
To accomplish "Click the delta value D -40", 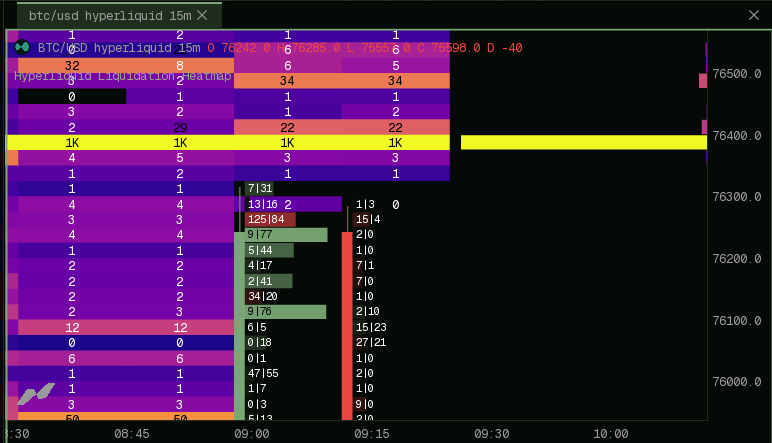I will tap(505, 48).
